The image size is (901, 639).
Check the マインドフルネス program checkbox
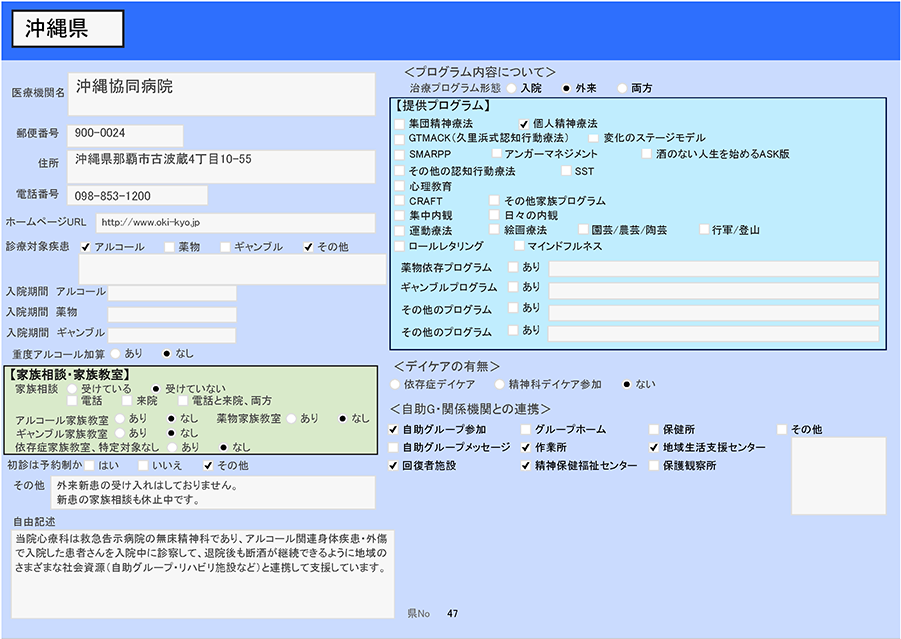[519, 246]
